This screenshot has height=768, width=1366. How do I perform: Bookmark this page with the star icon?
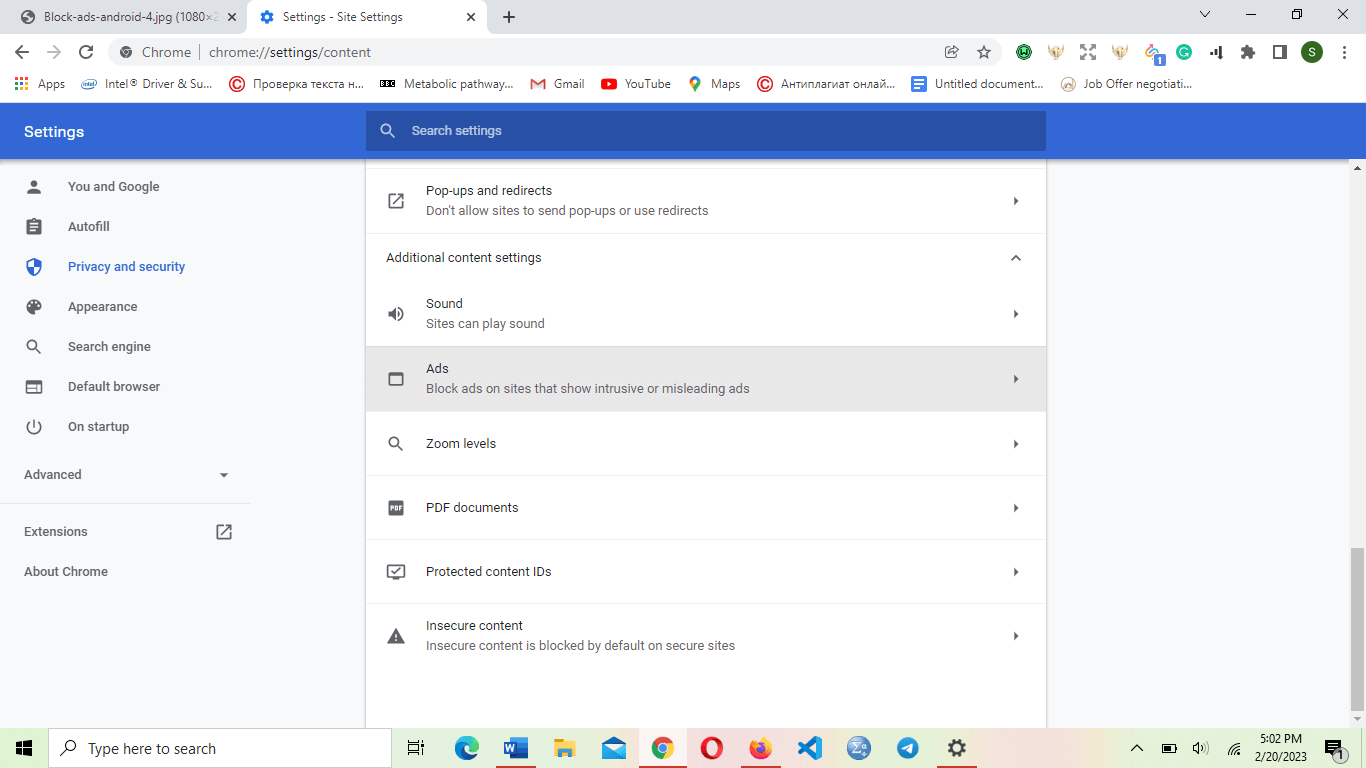(x=984, y=52)
